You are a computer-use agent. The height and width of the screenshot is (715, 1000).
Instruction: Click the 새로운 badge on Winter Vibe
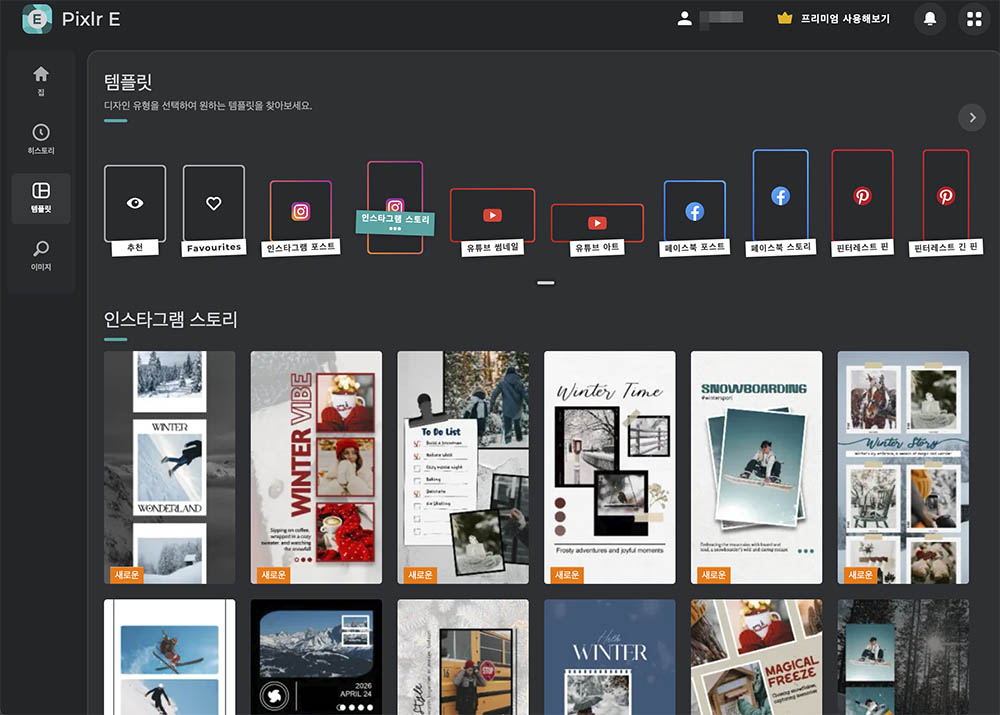click(x=274, y=575)
